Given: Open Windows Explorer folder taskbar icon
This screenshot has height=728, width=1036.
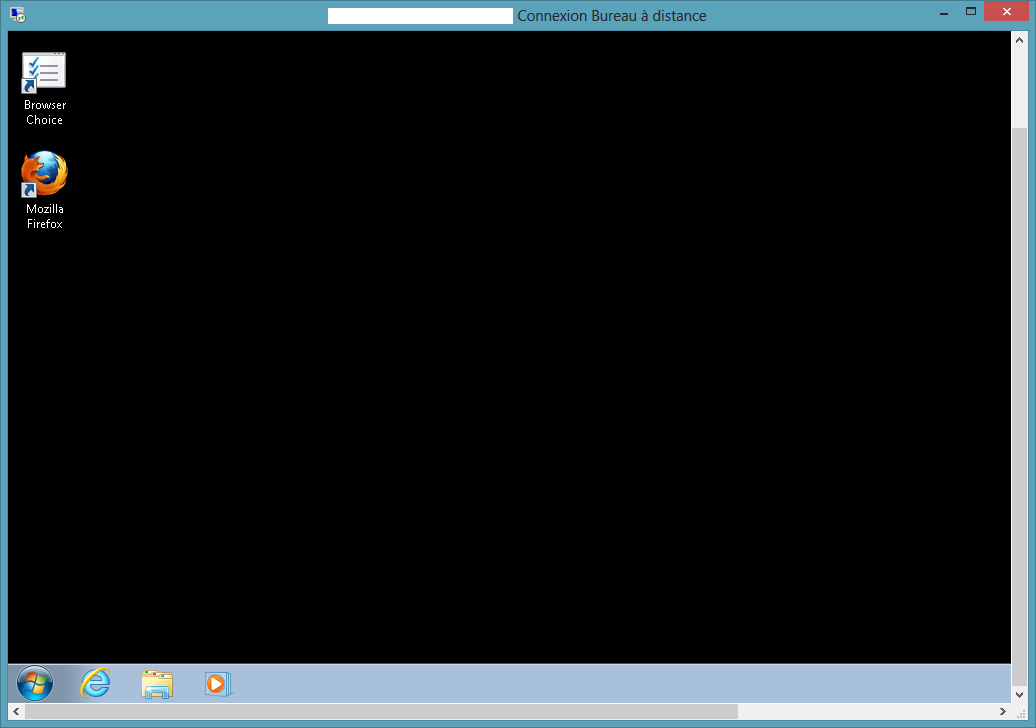Looking at the screenshot, I should click(x=157, y=684).
